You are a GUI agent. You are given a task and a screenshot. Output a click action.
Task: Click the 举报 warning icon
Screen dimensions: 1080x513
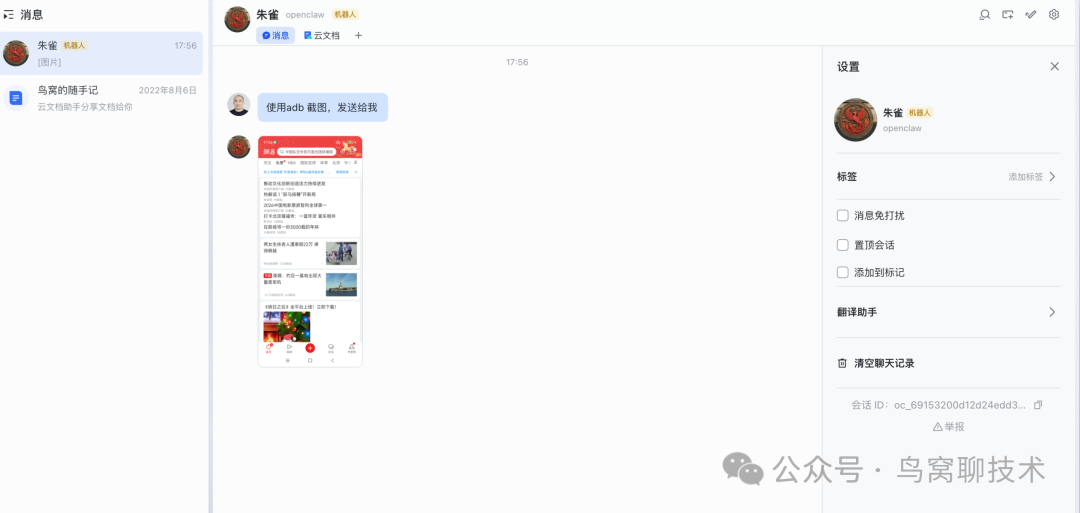click(x=937, y=427)
